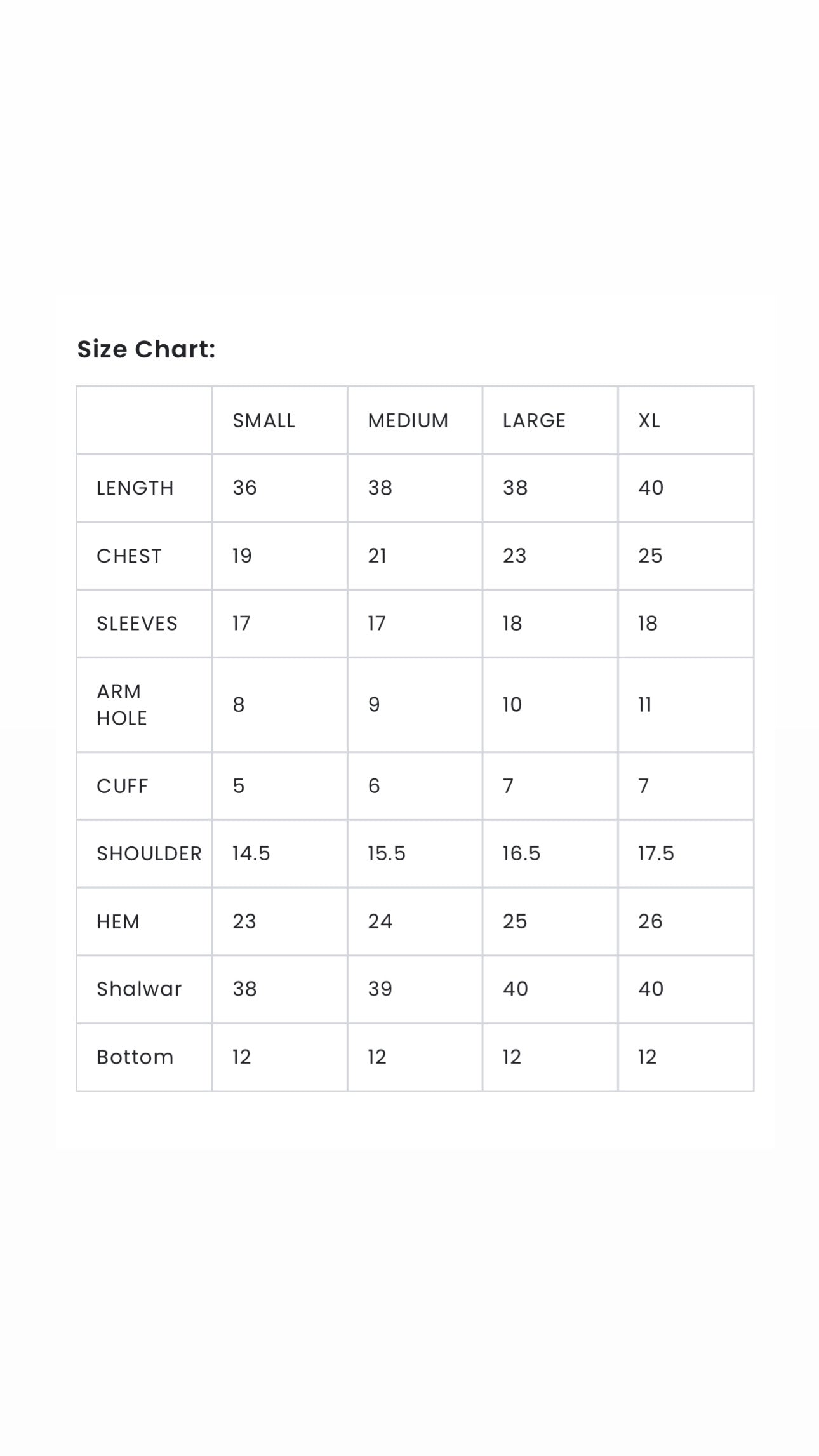Click the CUFF row label
The width and height of the screenshot is (819, 1456).
coord(122,786)
